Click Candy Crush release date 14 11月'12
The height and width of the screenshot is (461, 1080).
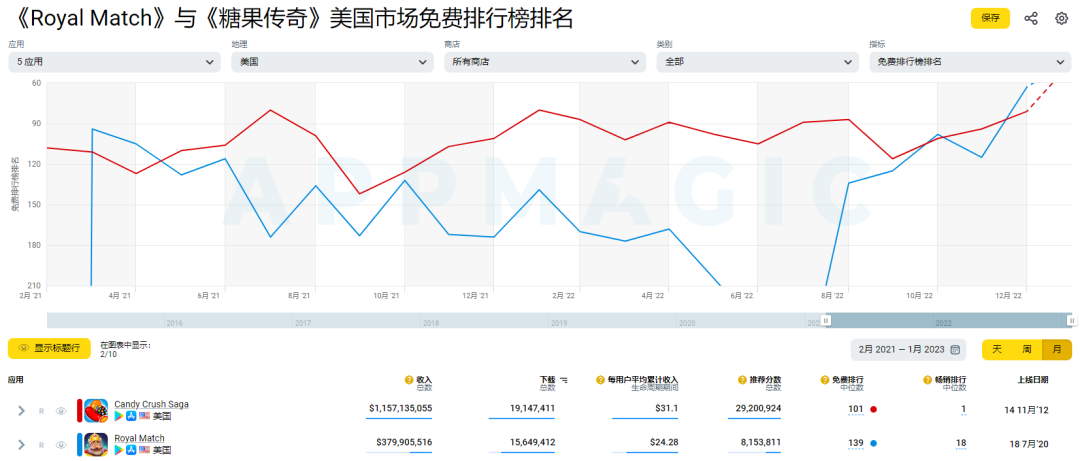(x=1026, y=409)
